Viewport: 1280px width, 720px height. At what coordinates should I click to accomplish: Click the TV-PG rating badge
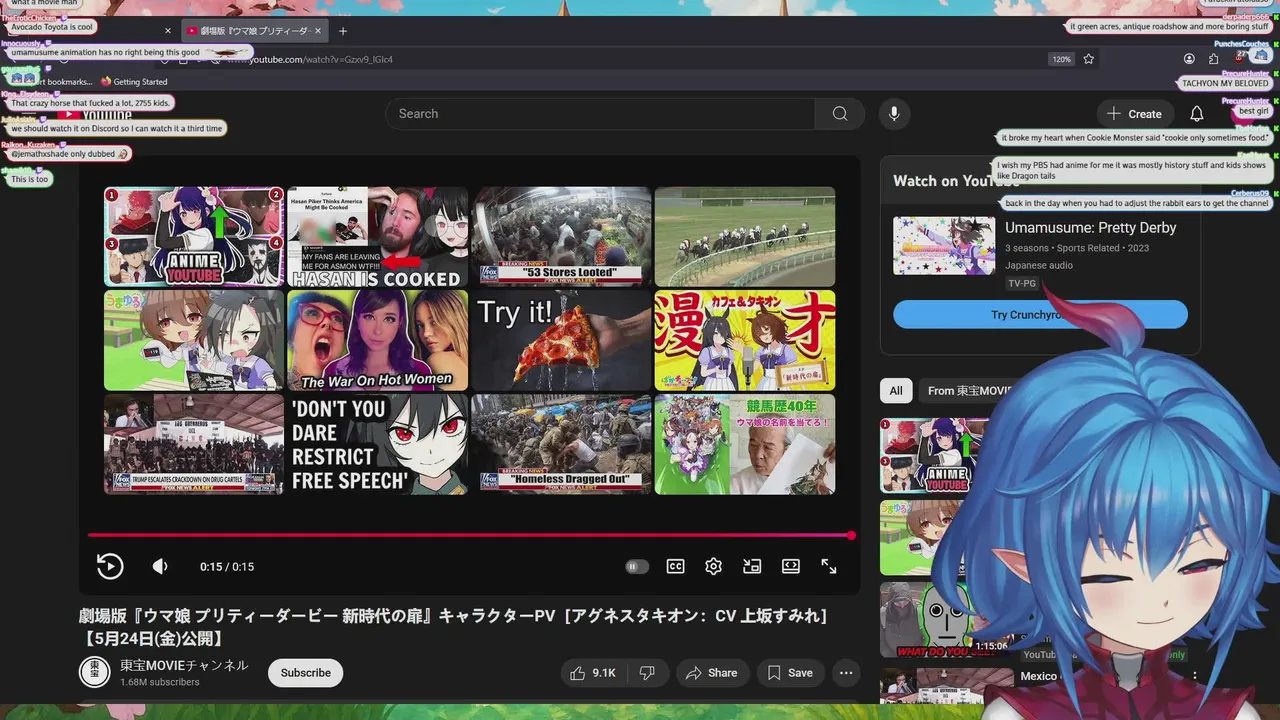coord(1022,284)
